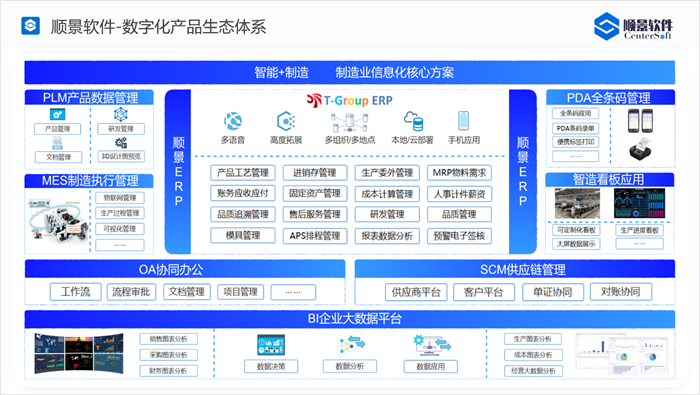The width and height of the screenshot is (700, 395).
Task: Click the 大屏数据展示 label
Action: [x=576, y=244]
